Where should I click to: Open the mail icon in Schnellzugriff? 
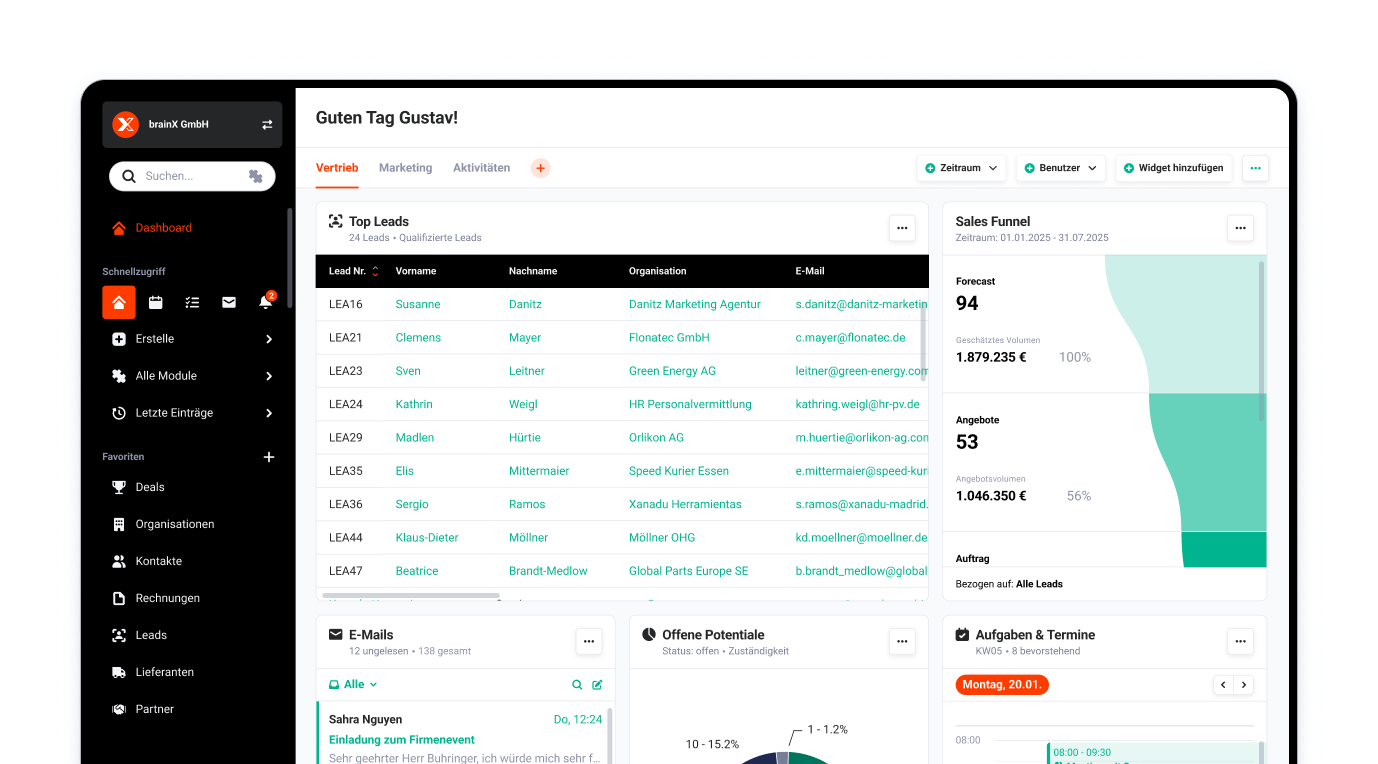pyautogui.click(x=229, y=302)
